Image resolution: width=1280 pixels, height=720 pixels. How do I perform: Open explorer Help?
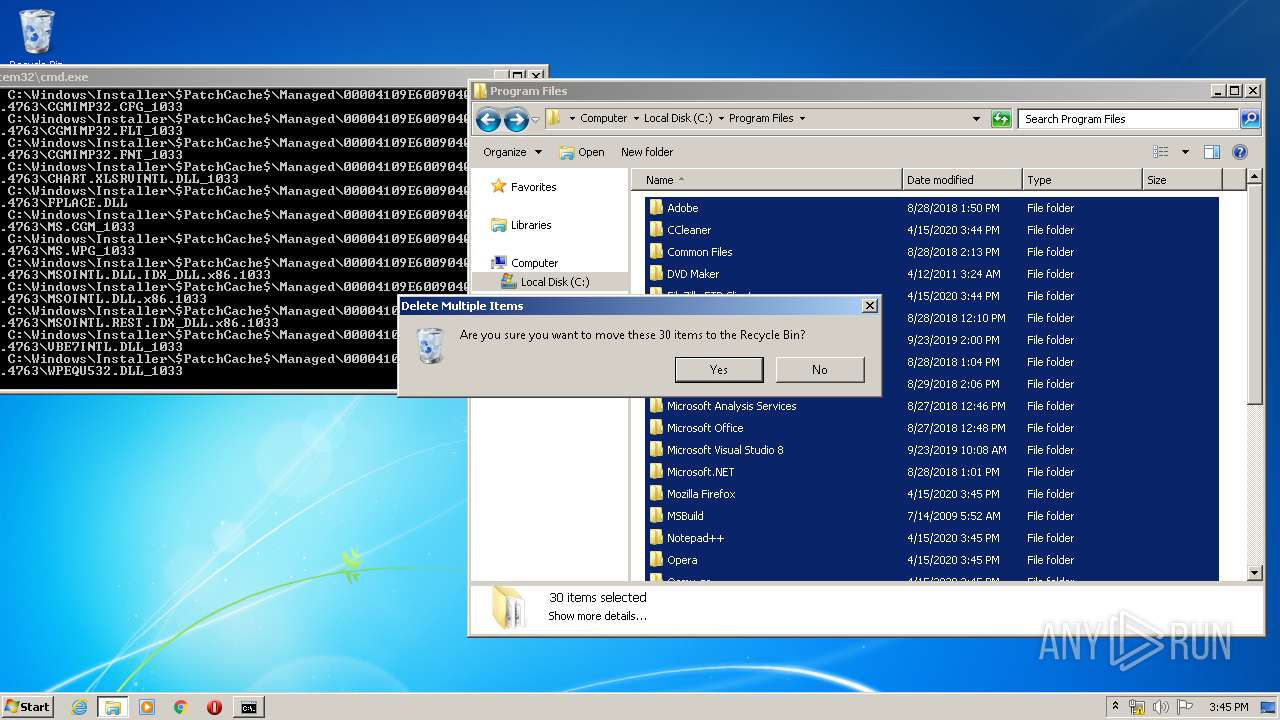click(x=1240, y=152)
